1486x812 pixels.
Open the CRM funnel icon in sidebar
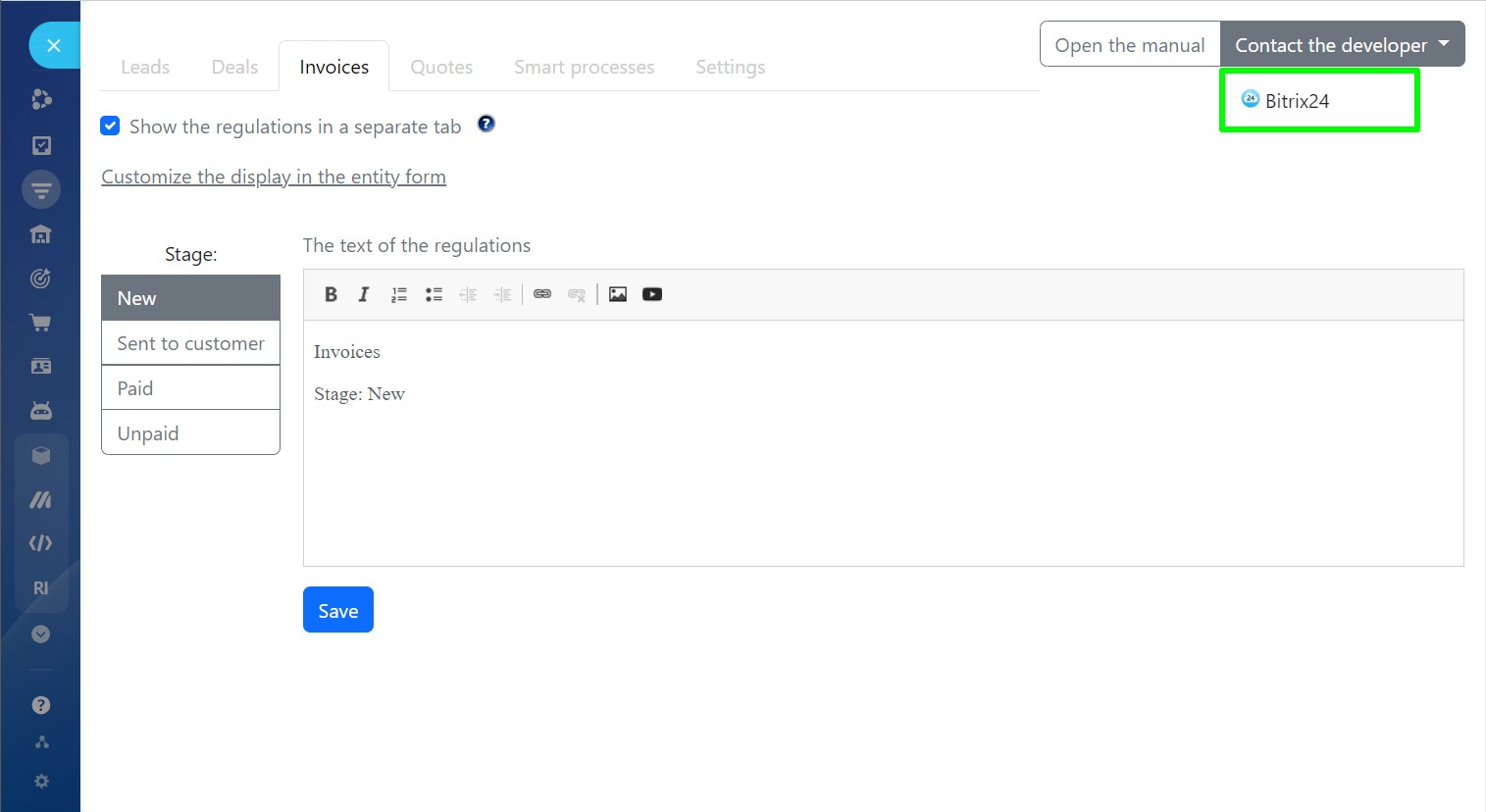(x=41, y=189)
